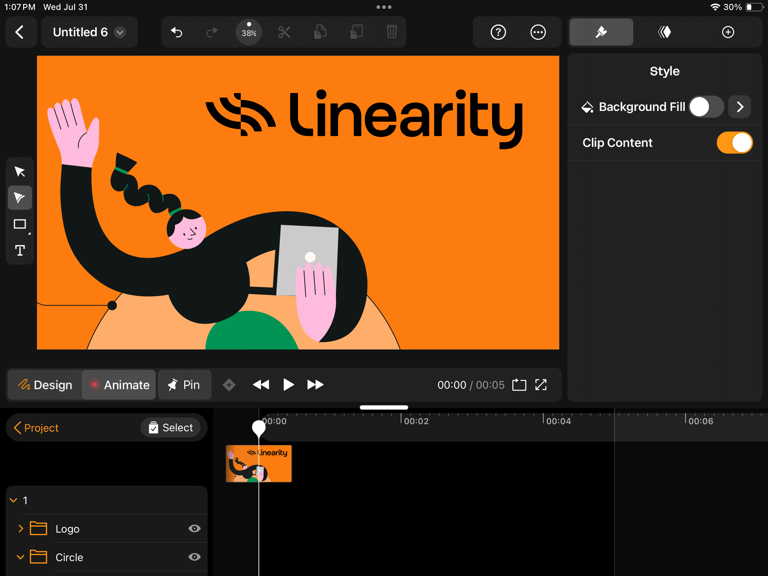Image resolution: width=768 pixels, height=576 pixels.
Task: Paste using the paste icon
Action: pos(356,32)
